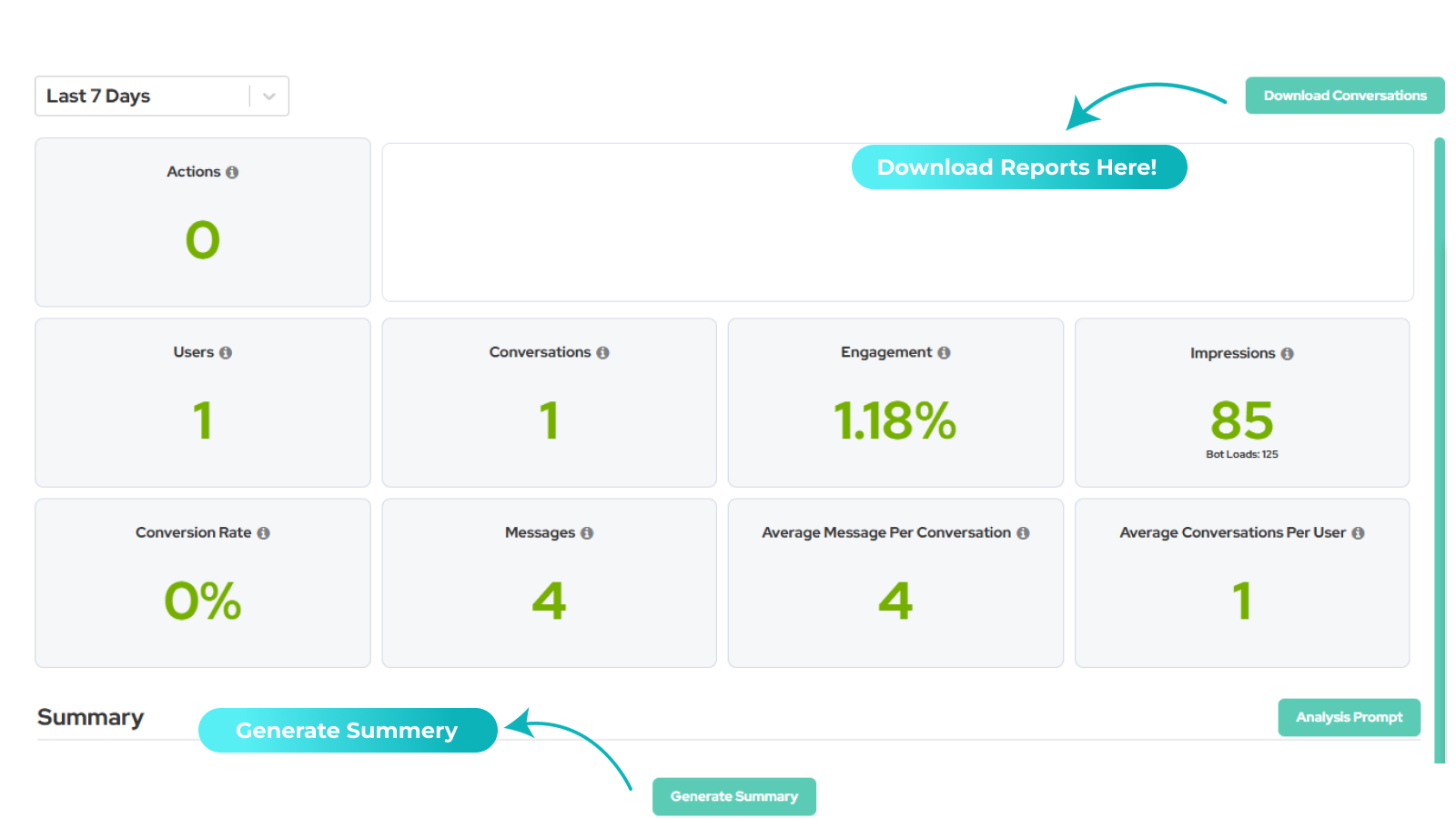Click the Average Conversations Per User info icon

pyautogui.click(x=1358, y=533)
